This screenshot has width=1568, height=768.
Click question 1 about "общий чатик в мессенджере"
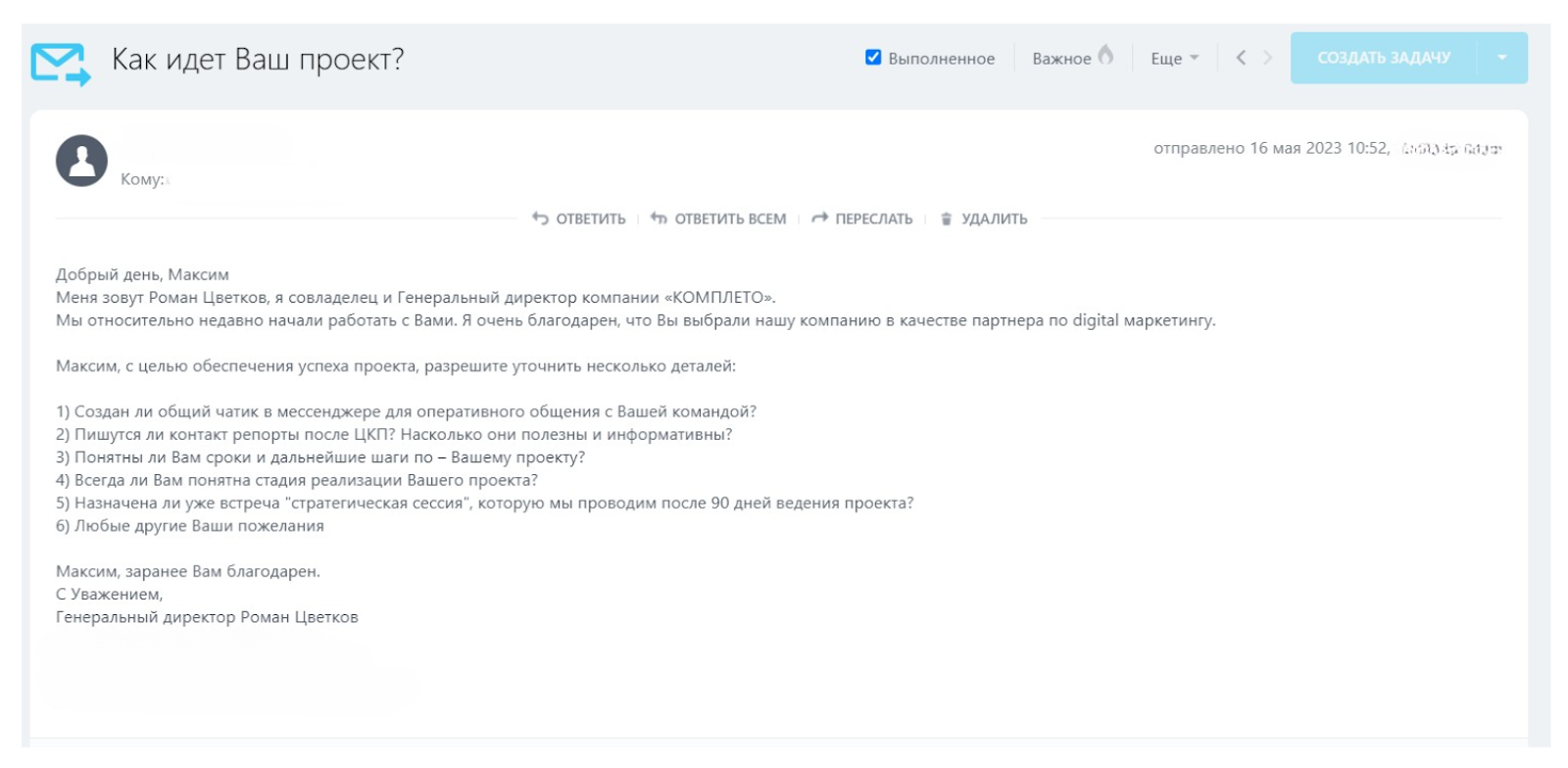click(407, 411)
